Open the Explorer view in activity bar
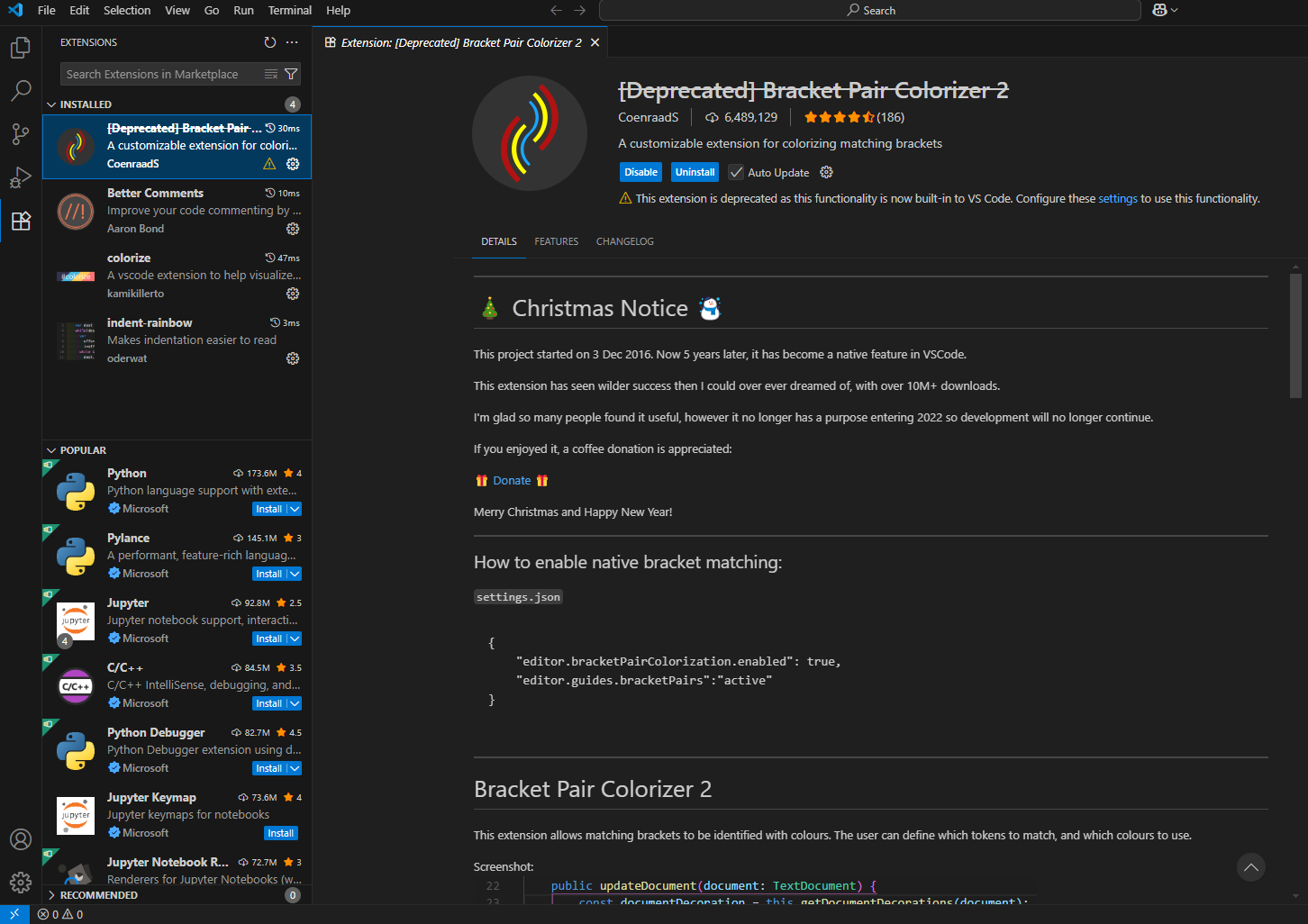Screen dimensions: 1308x924 click(x=21, y=47)
